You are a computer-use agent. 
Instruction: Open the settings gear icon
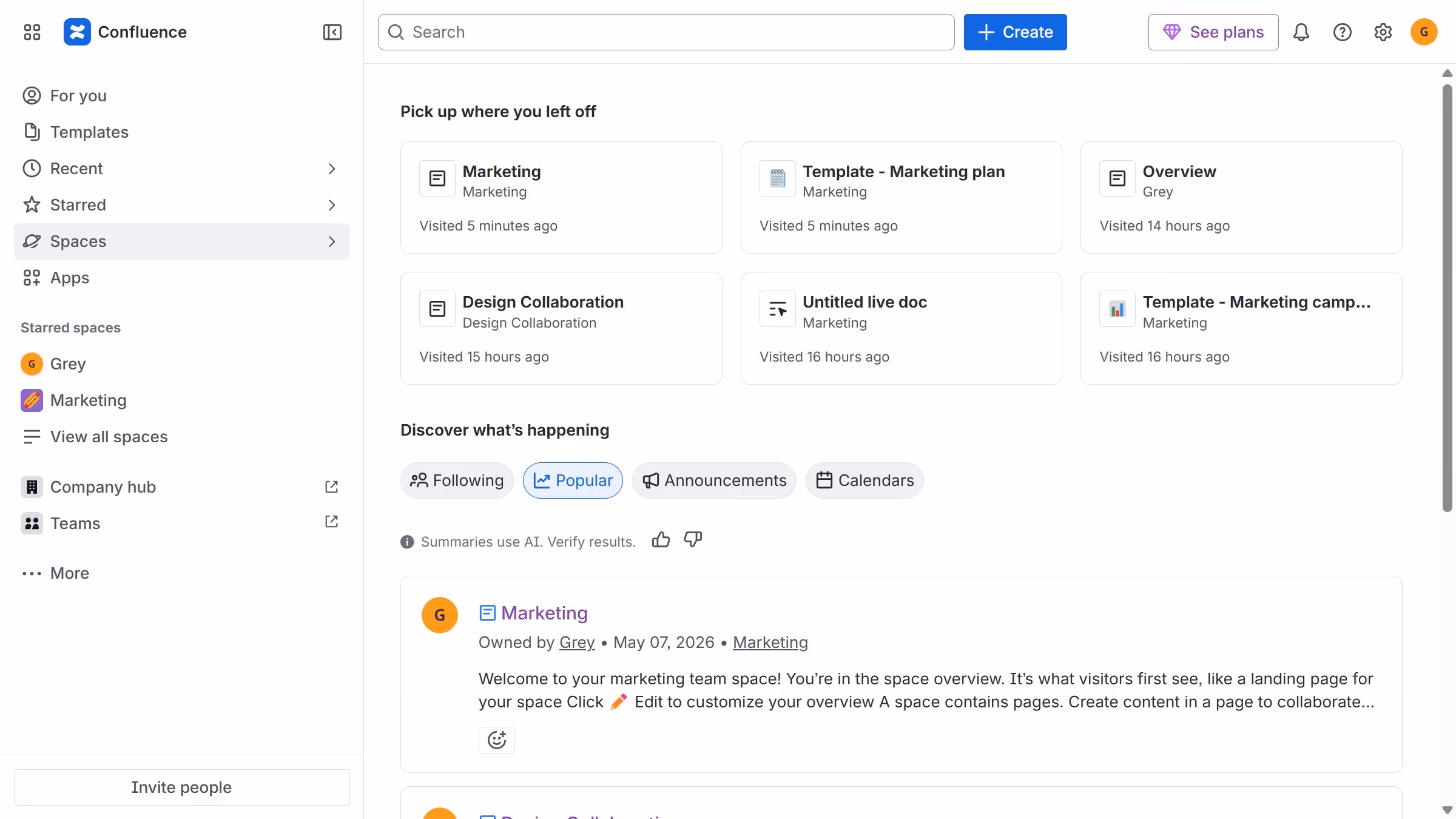(1383, 32)
